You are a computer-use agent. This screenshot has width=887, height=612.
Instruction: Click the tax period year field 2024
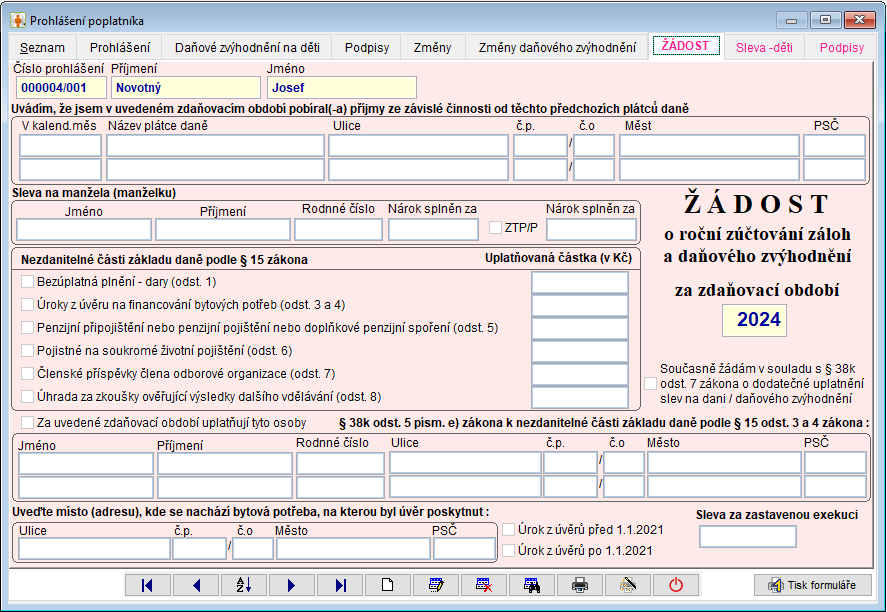(754, 320)
